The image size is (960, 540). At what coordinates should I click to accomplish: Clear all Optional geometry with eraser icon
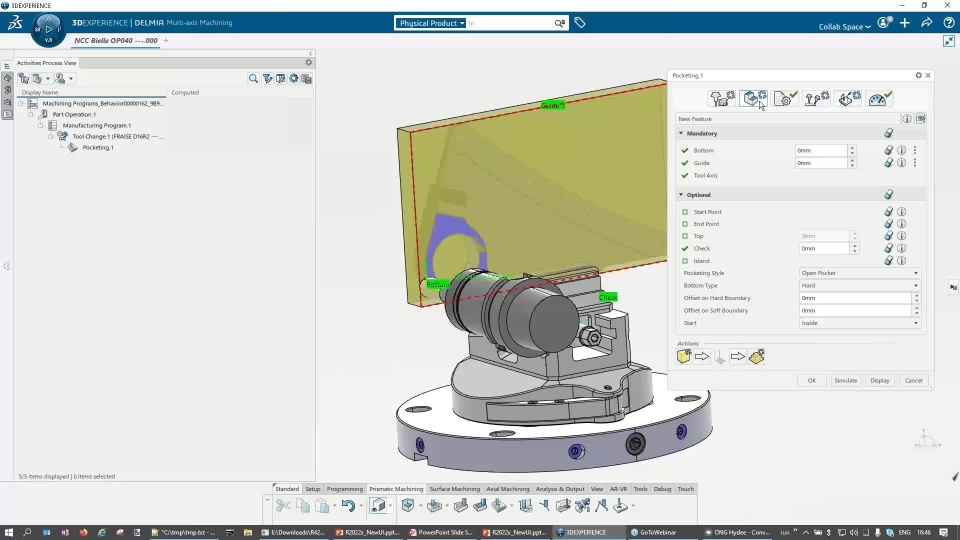click(x=888, y=195)
